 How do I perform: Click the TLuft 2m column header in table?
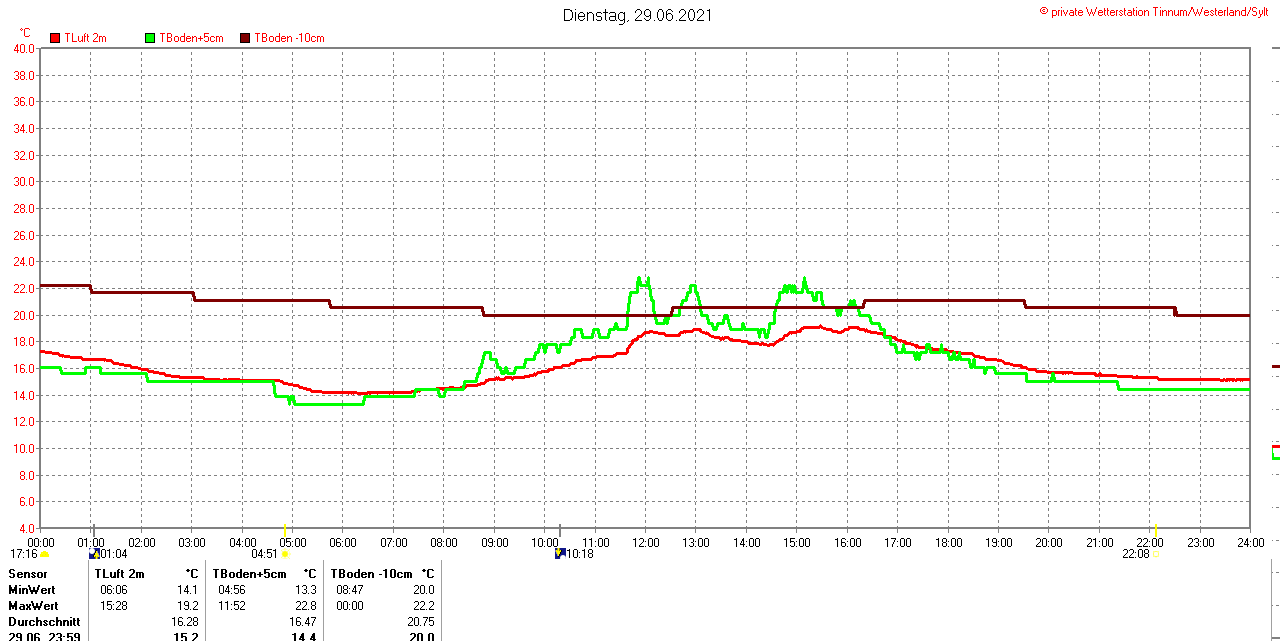click(120, 574)
